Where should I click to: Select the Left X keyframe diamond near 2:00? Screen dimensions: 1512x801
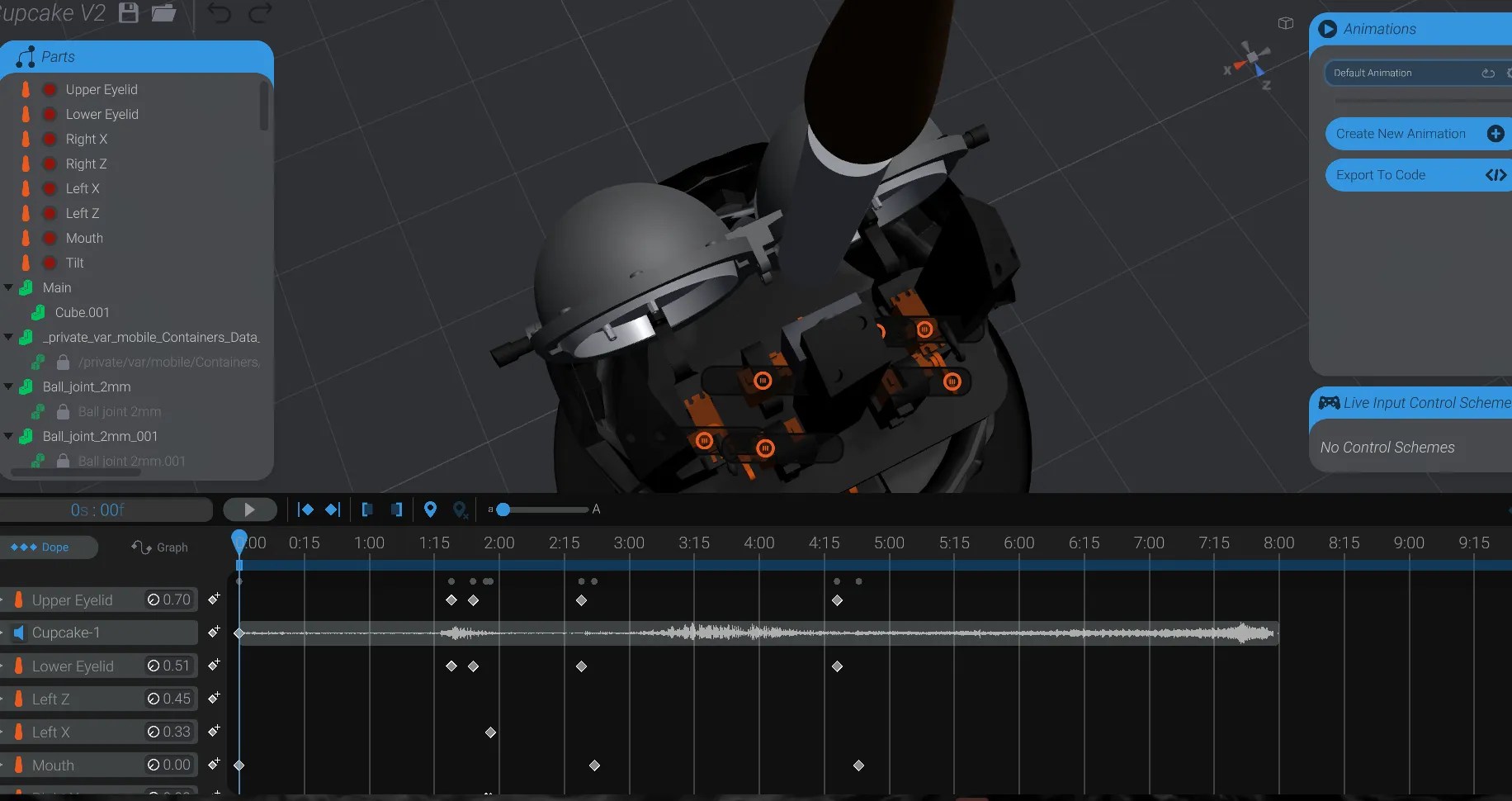click(490, 732)
